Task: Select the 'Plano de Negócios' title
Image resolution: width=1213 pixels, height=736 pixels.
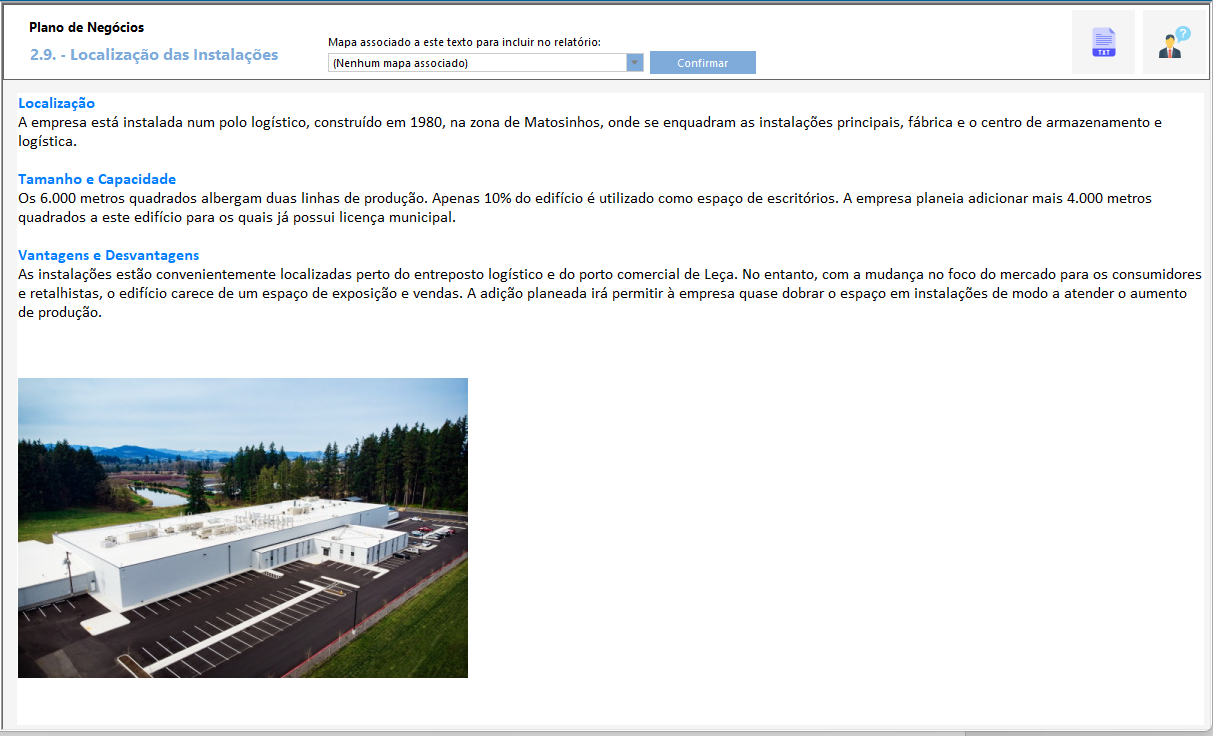Action: click(x=86, y=28)
